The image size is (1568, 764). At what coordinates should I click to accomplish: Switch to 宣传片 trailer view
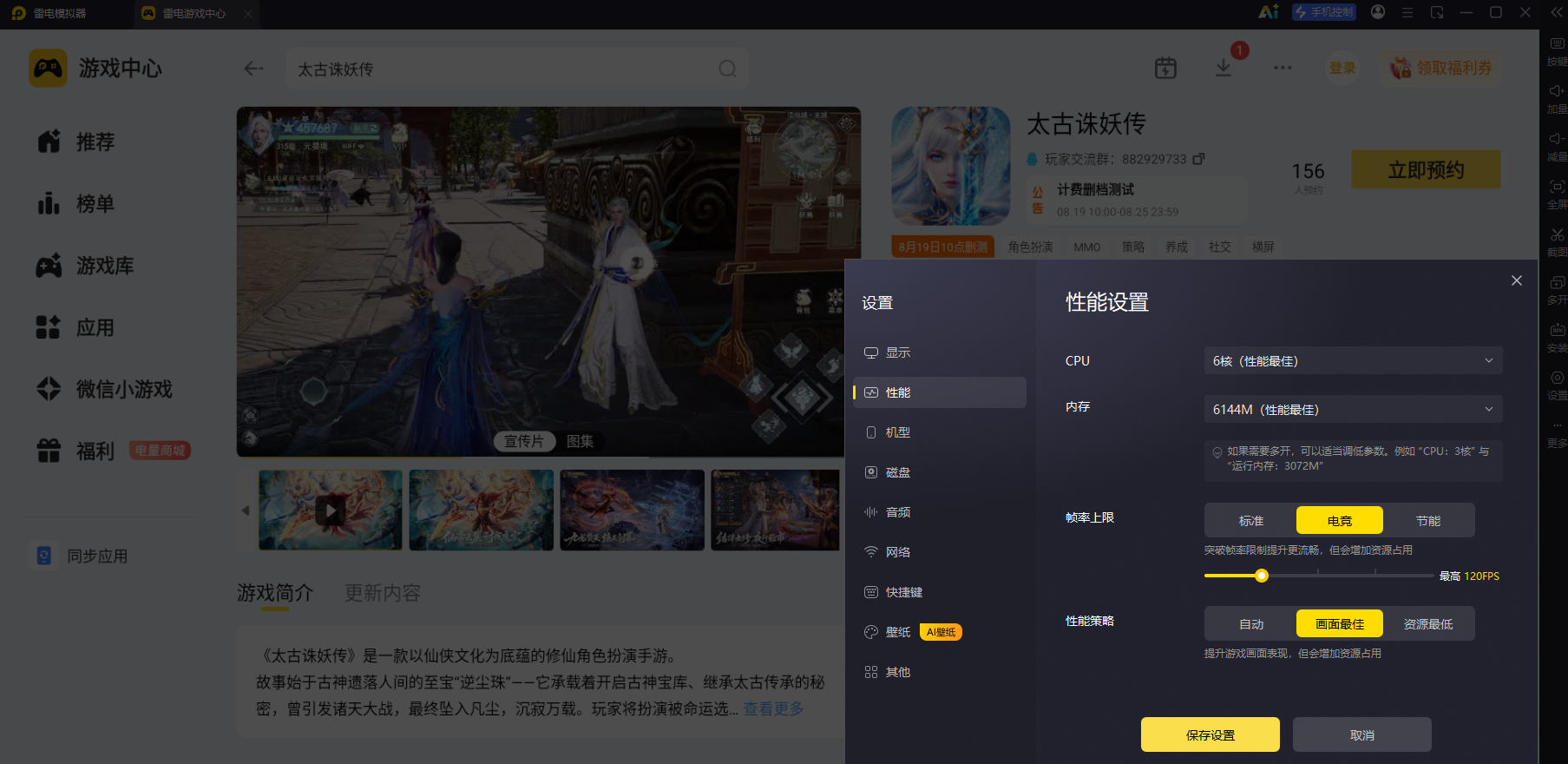tap(524, 441)
